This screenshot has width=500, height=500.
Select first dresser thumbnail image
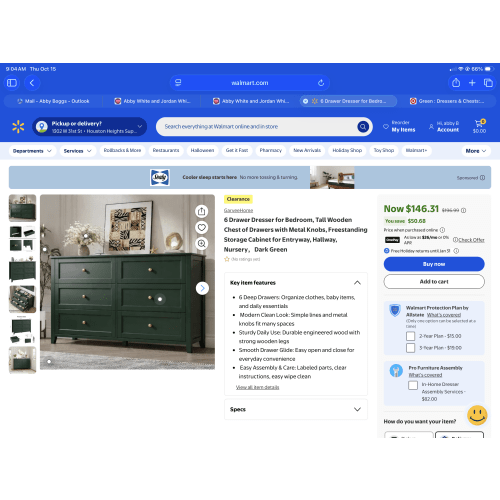click(x=22, y=208)
